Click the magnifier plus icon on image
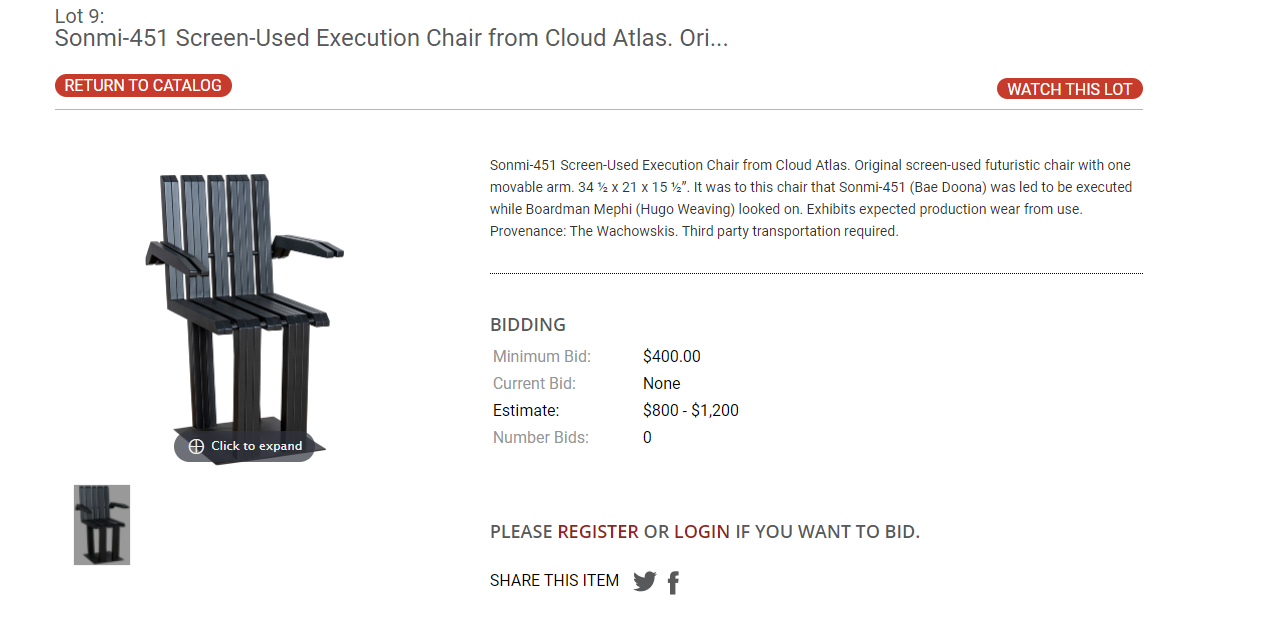Viewport: 1282px width, 622px height. (196, 446)
